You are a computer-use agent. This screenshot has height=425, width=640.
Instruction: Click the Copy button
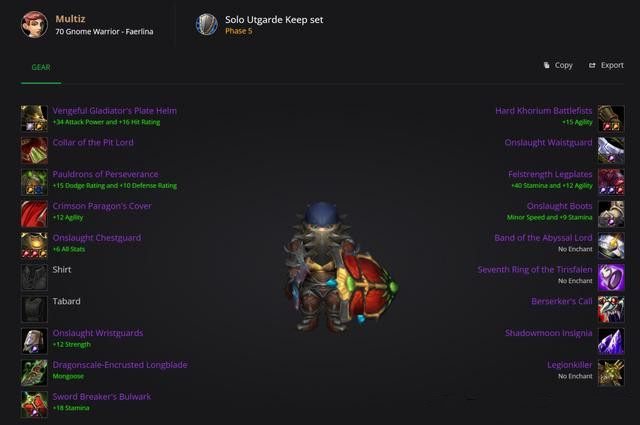click(x=558, y=65)
